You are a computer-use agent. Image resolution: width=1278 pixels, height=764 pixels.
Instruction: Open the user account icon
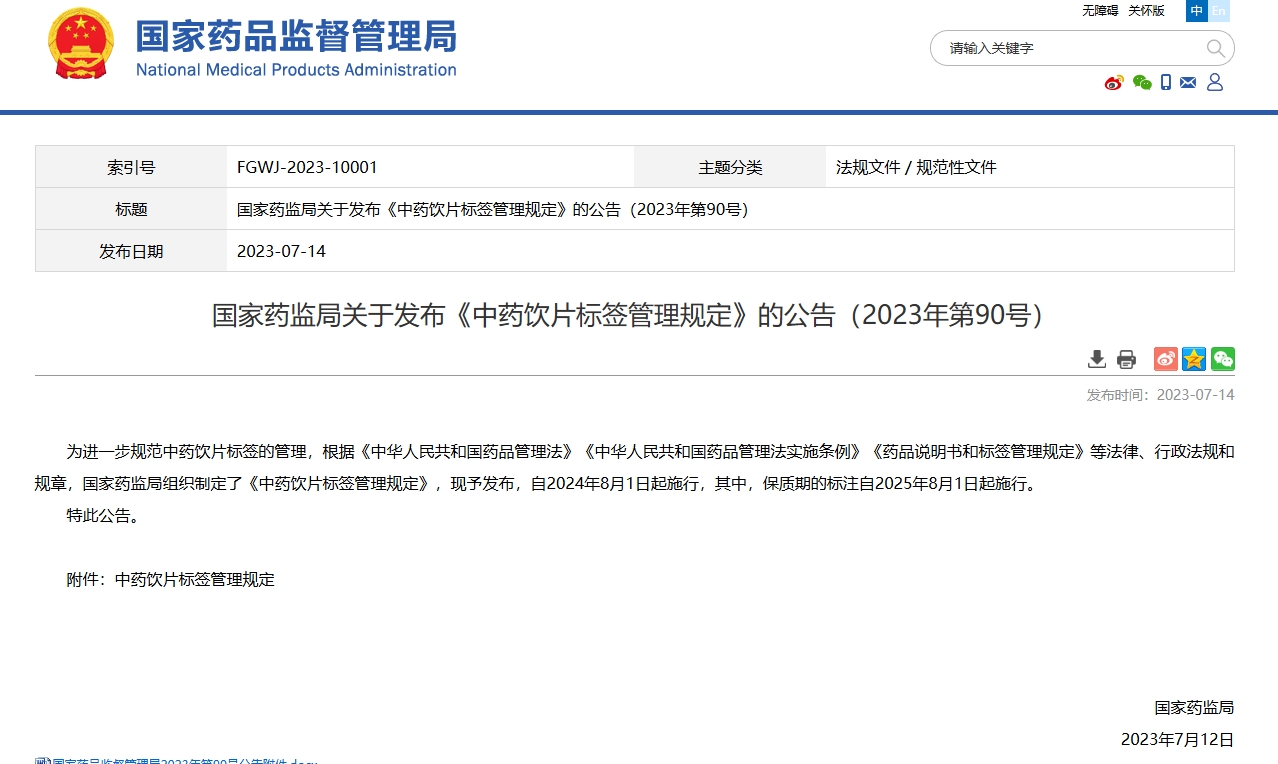[1215, 83]
